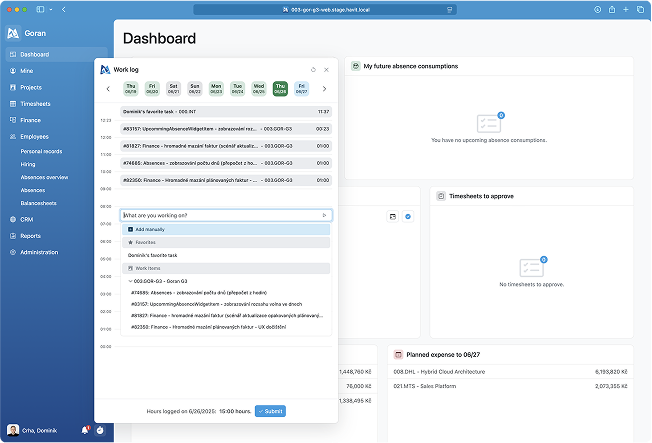Open the Dominik's favorite task 11:37 entry
652x443 pixels.
[226, 112]
